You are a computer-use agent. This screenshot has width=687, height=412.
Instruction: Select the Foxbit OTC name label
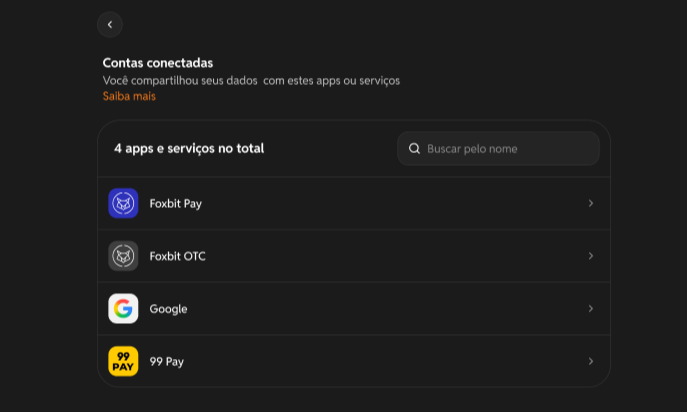click(x=177, y=256)
